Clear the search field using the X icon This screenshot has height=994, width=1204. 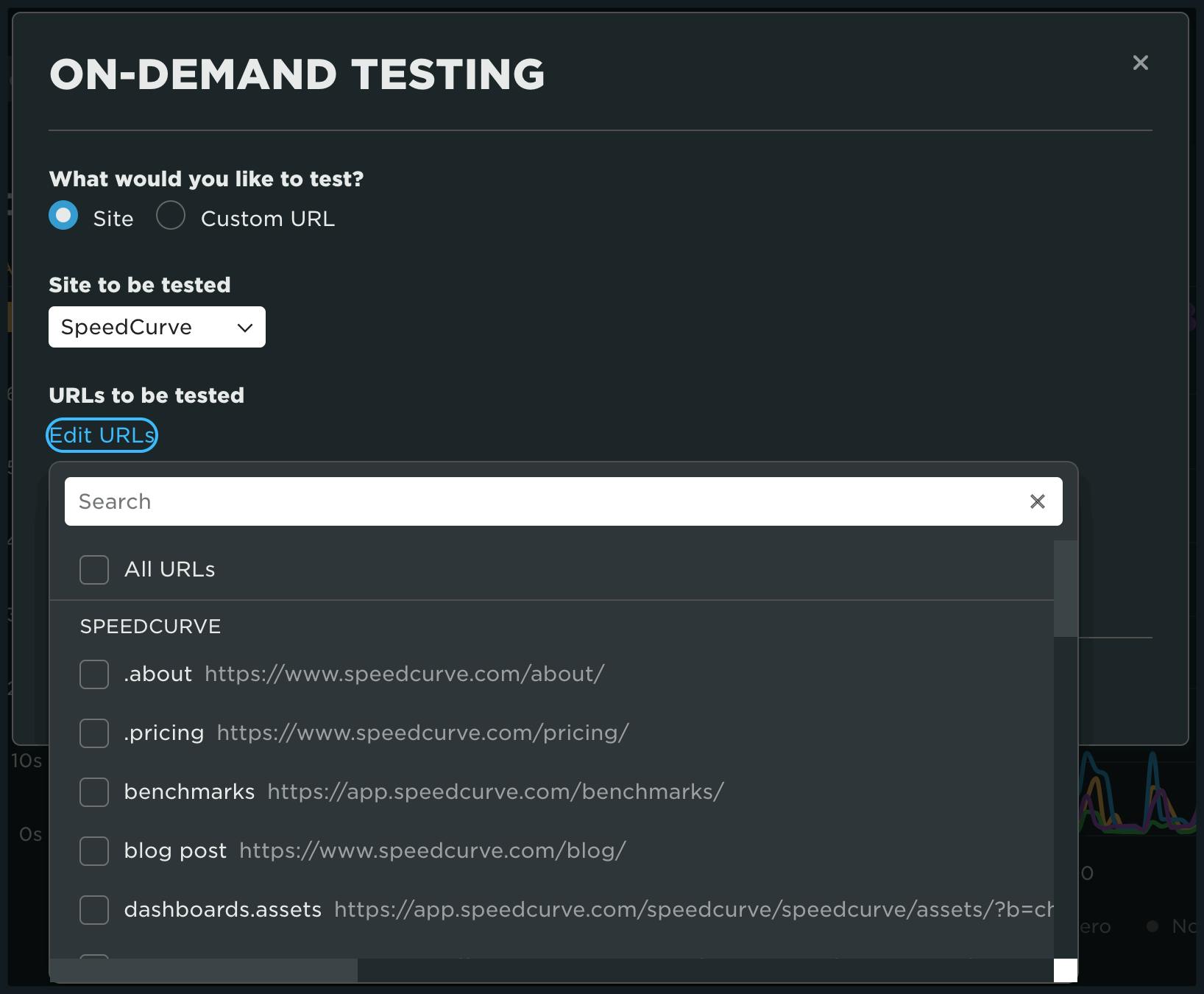(1038, 501)
